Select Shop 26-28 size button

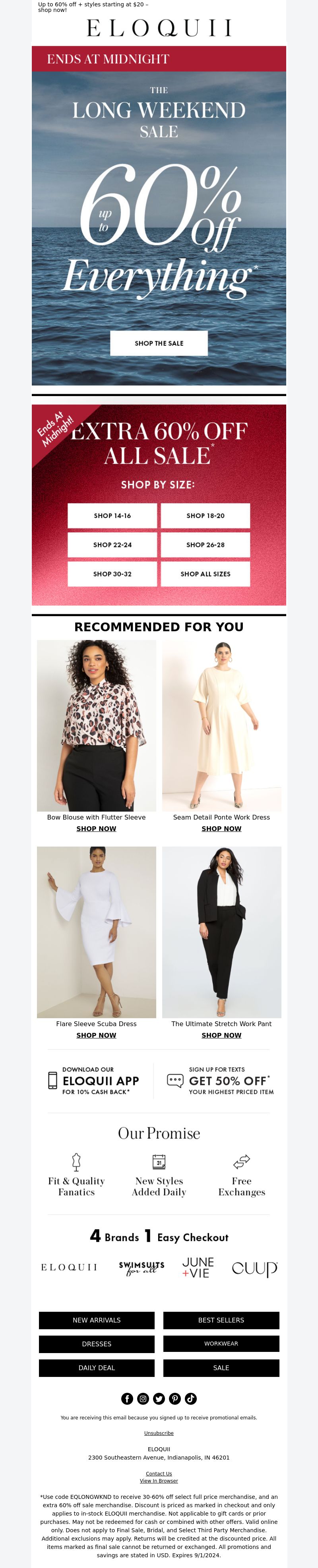click(x=205, y=545)
